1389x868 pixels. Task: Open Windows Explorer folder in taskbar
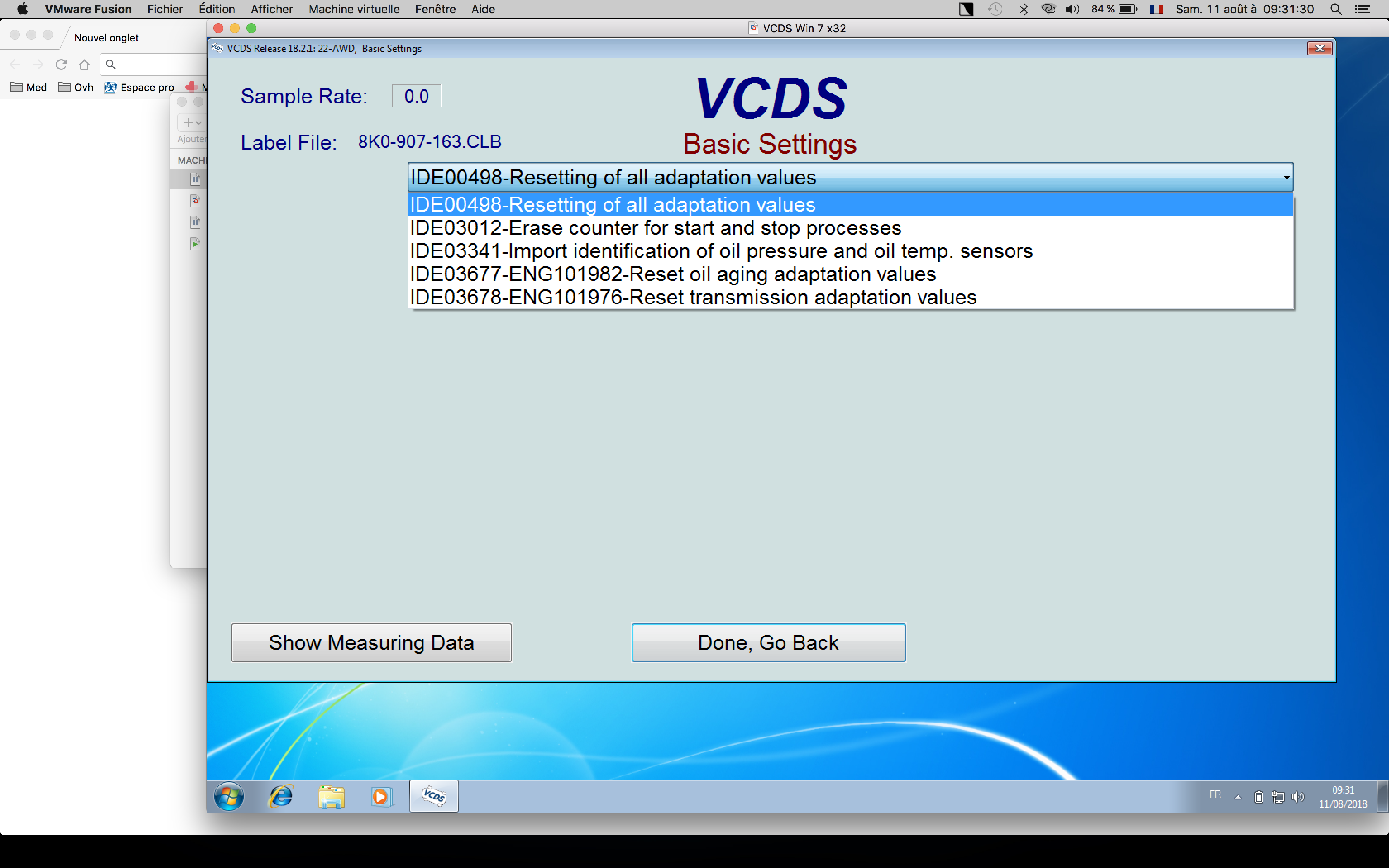click(x=331, y=796)
